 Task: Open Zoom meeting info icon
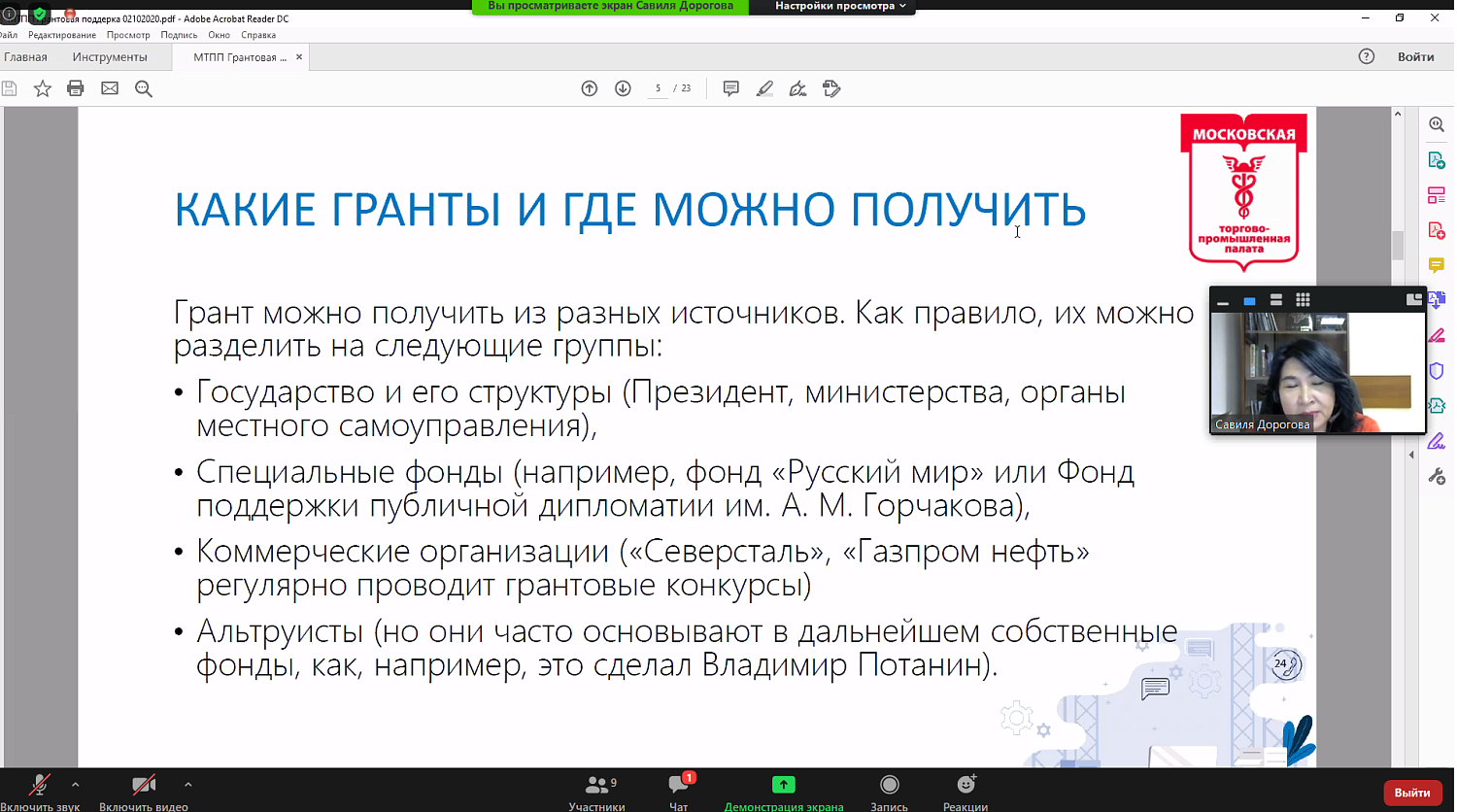pyautogui.click(x=9, y=14)
